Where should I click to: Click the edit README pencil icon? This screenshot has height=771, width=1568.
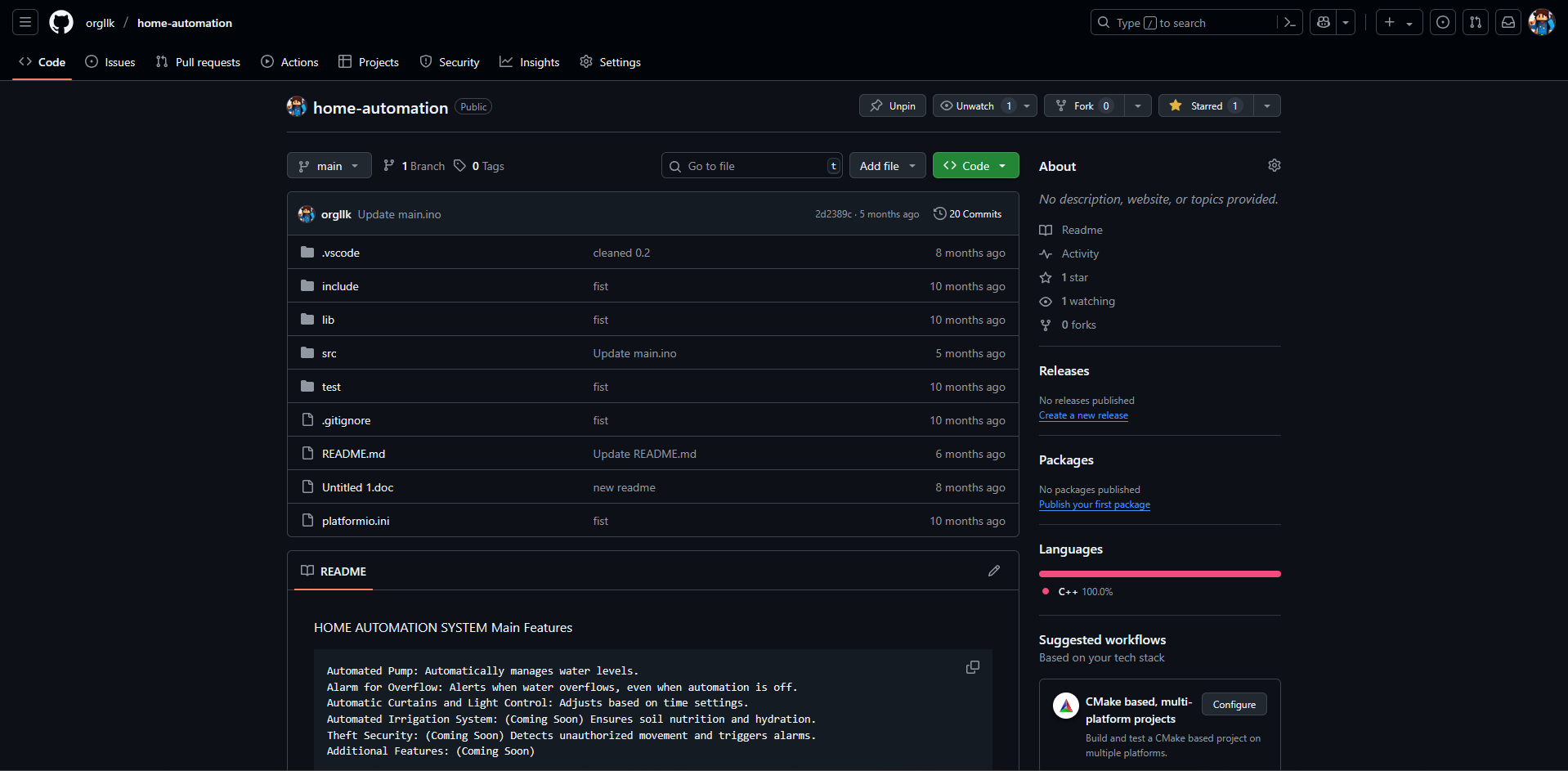click(994, 571)
